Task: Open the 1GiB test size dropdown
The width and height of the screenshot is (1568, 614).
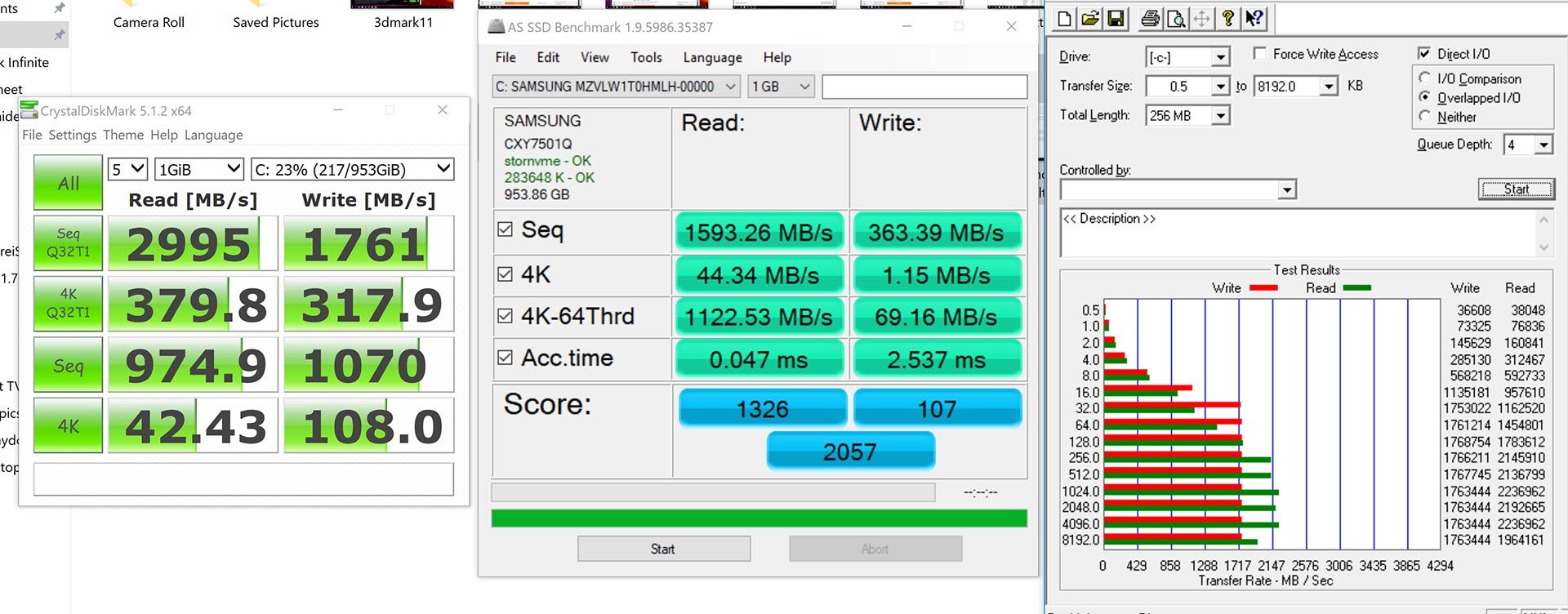Action: [199, 169]
